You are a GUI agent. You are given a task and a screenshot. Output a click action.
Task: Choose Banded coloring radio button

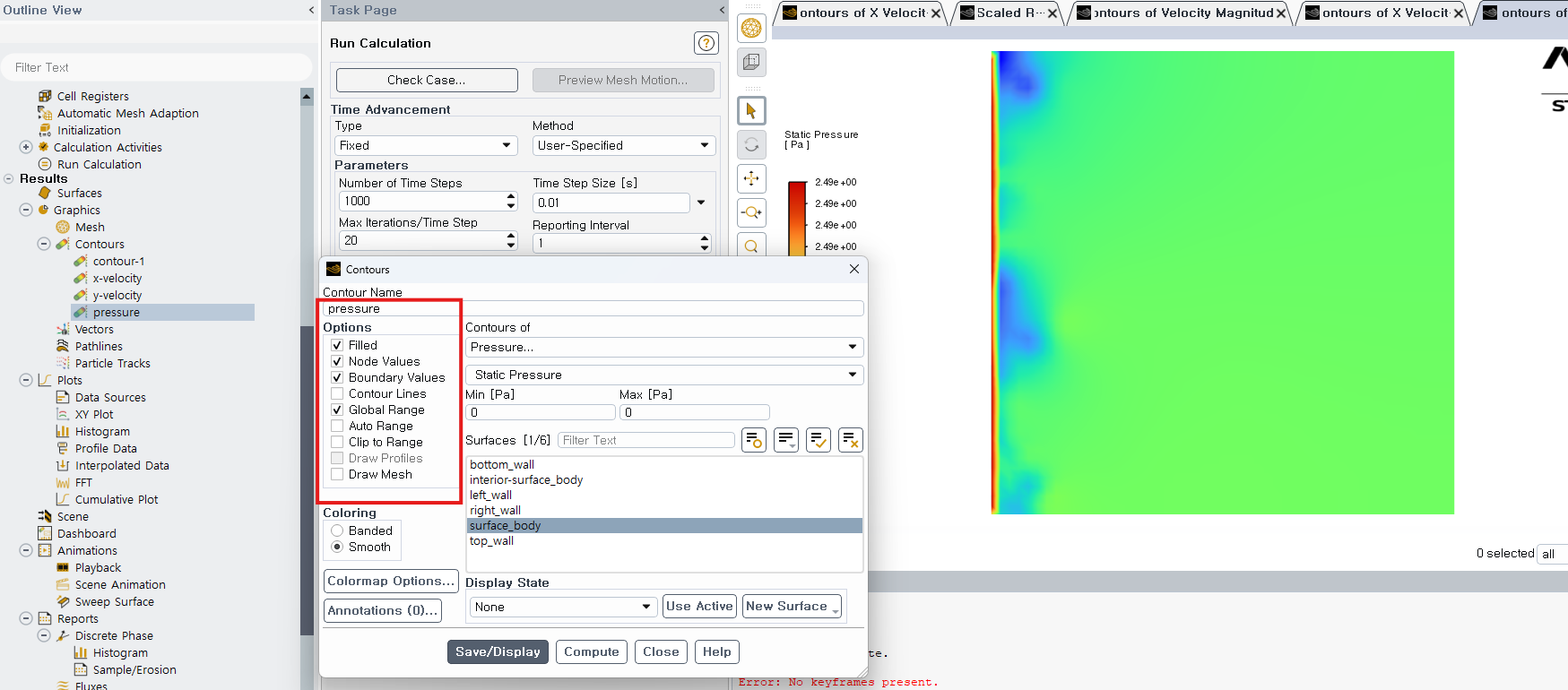pos(337,530)
